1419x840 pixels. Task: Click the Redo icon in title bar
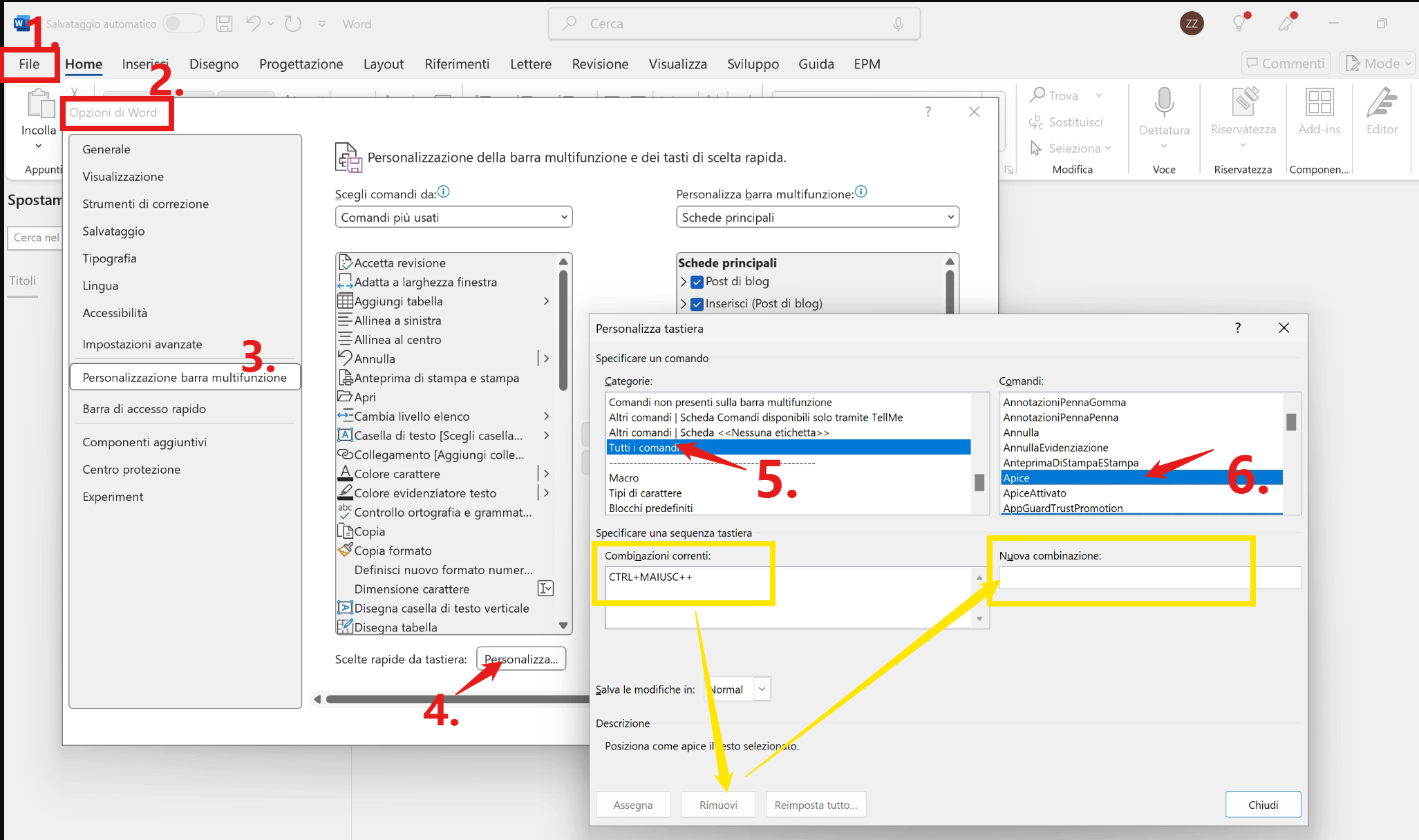point(293,23)
